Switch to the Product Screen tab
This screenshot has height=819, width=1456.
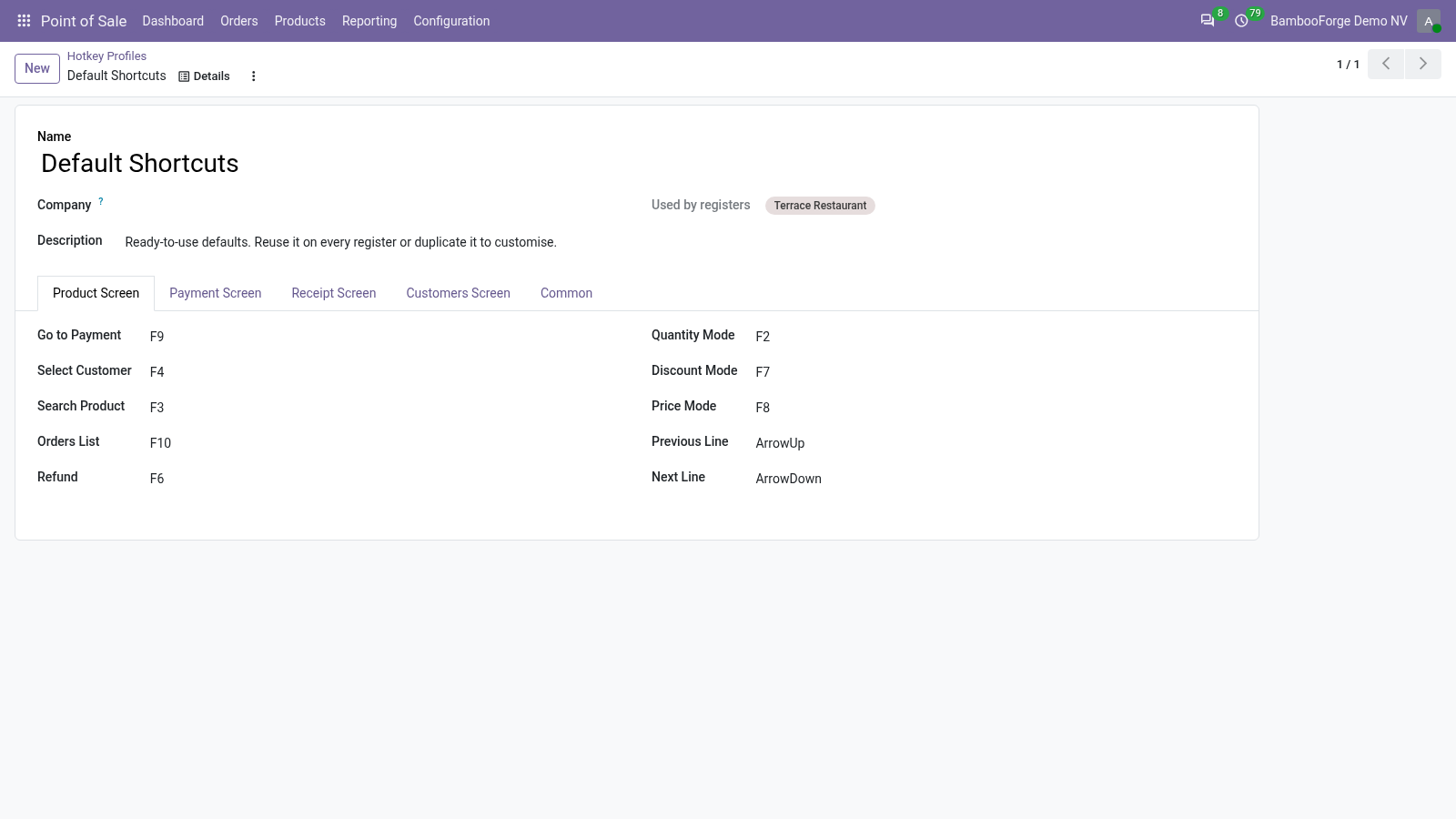point(96,293)
